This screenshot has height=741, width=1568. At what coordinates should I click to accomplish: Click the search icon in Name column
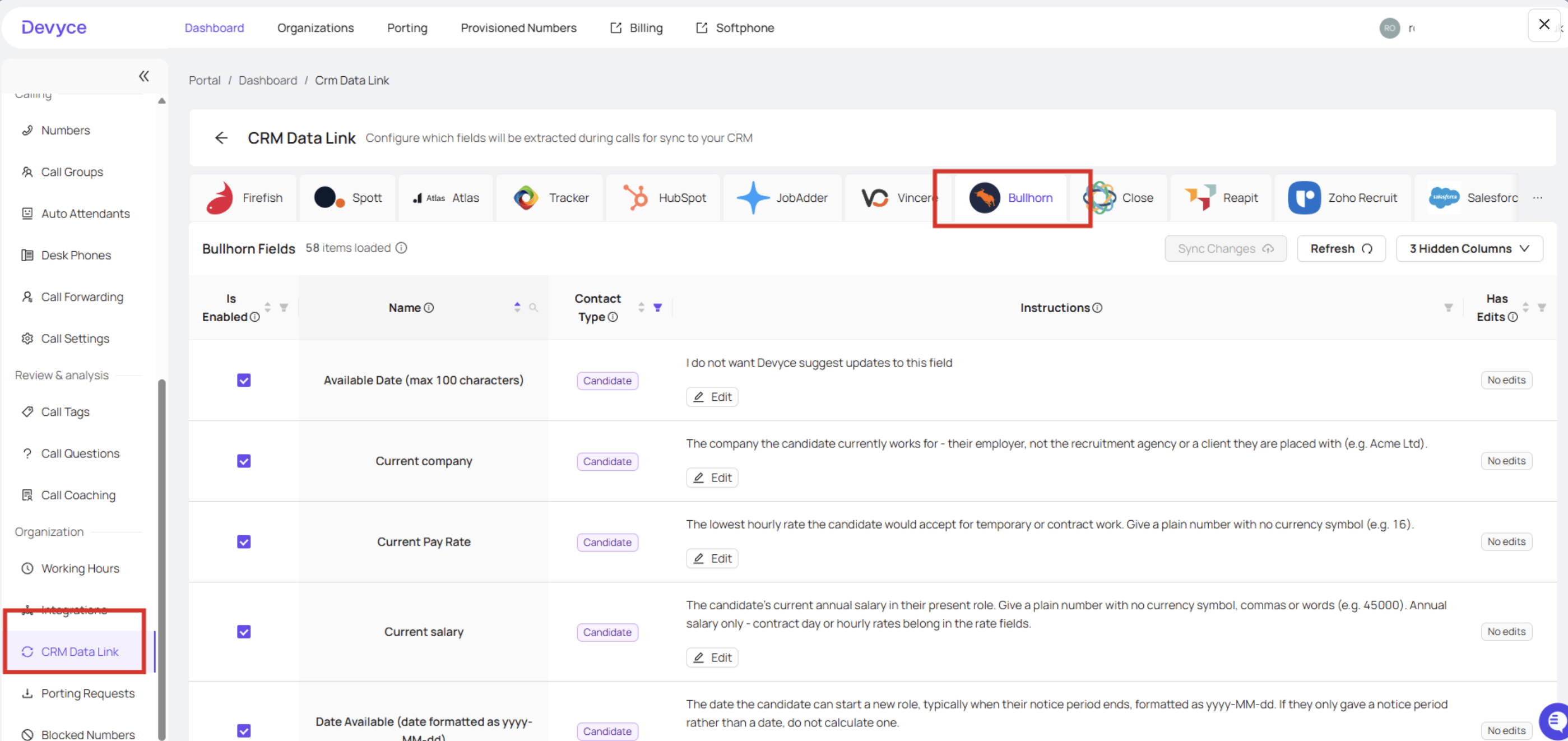point(533,308)
